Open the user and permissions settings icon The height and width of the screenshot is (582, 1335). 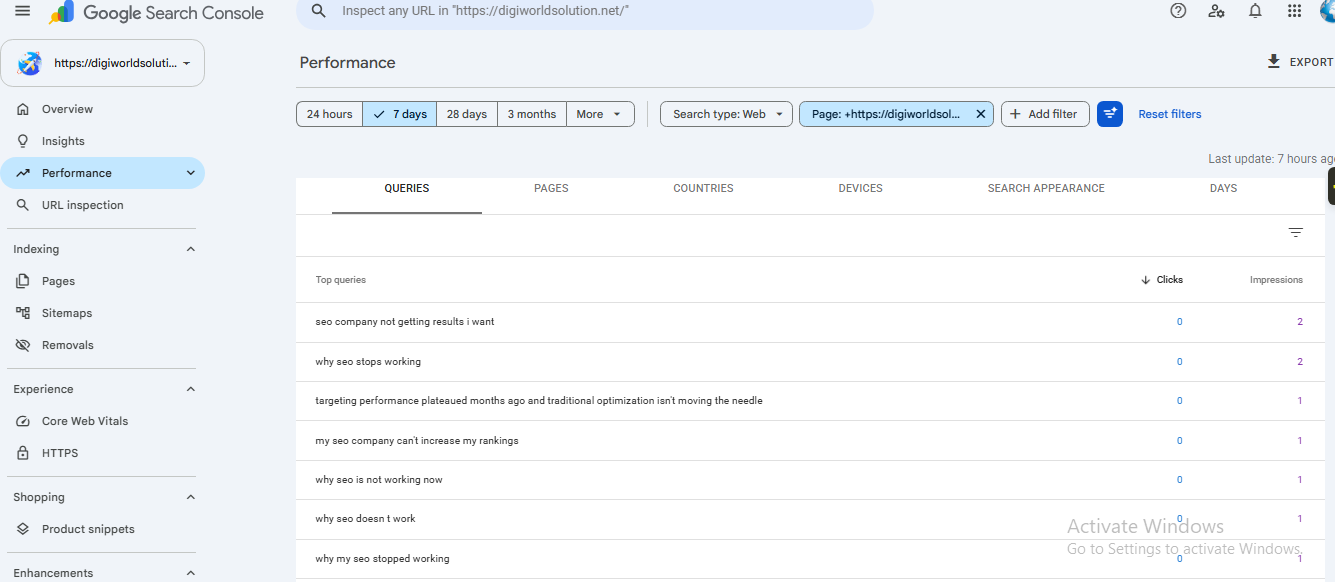[1216, 11]
